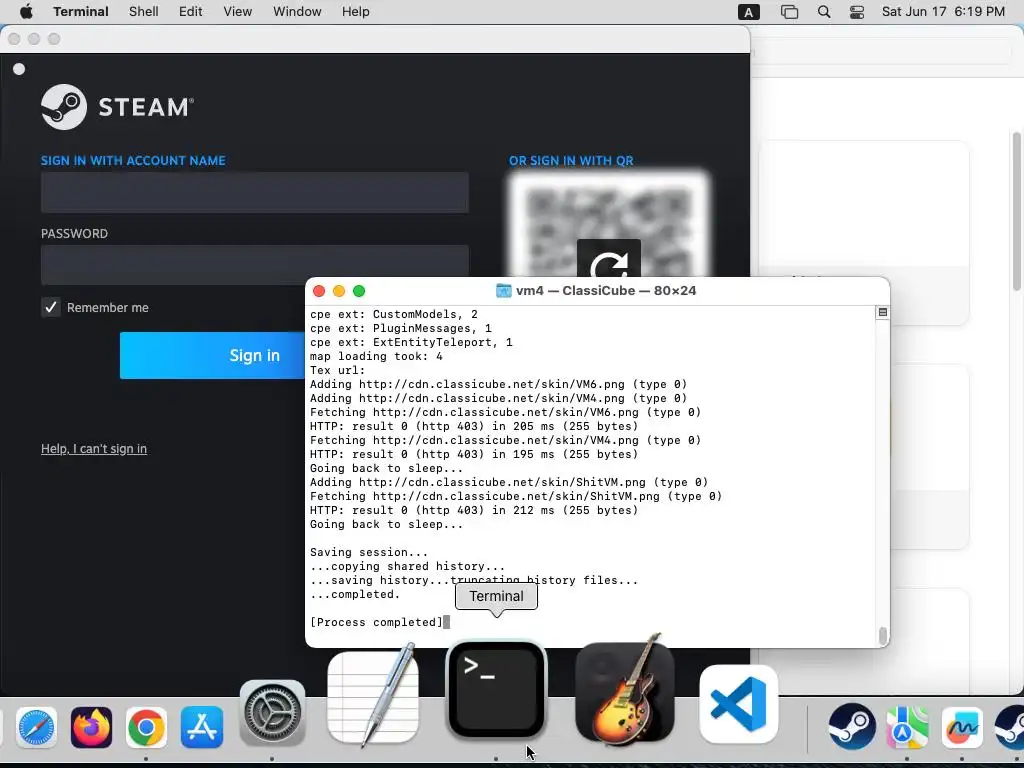Minimize Terminal with the yellow button
This screenshot has height=768, width=1024.
[x=339, y=291]
